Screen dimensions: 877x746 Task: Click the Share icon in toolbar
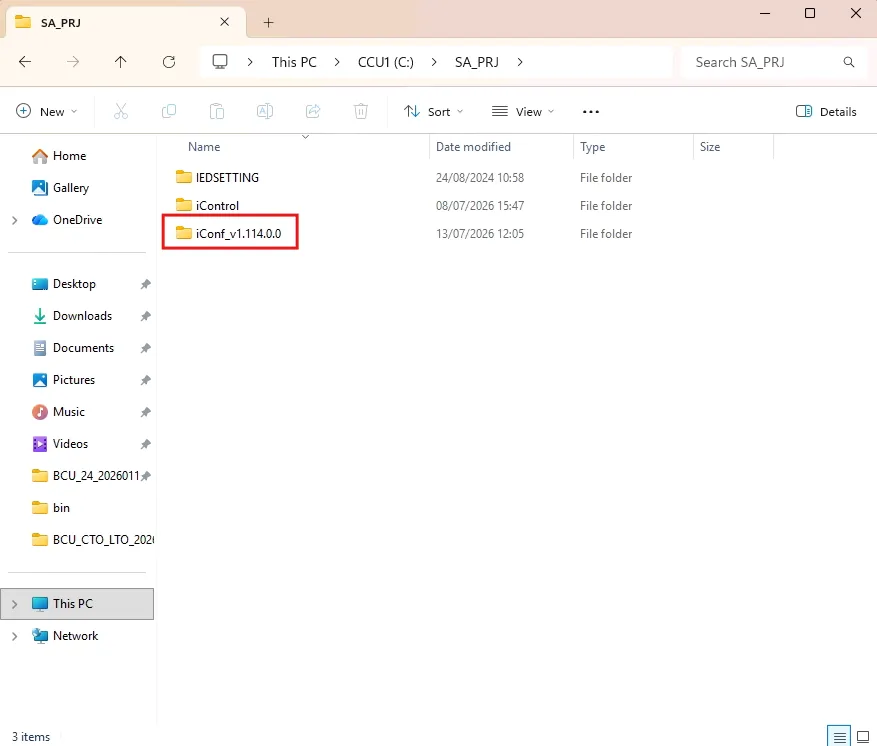click(313, 112)
